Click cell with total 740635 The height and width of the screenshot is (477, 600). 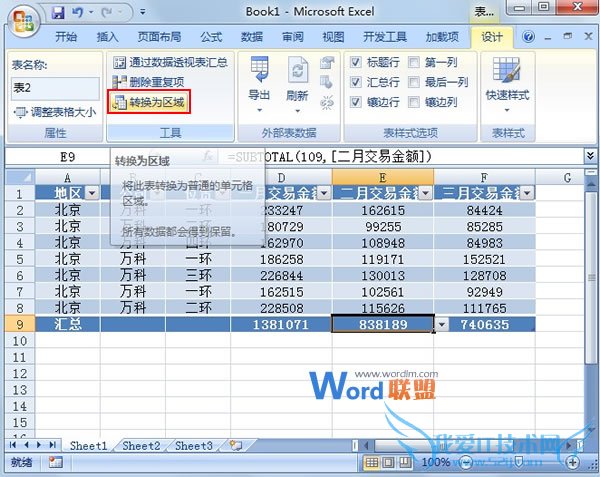[485, 324]
